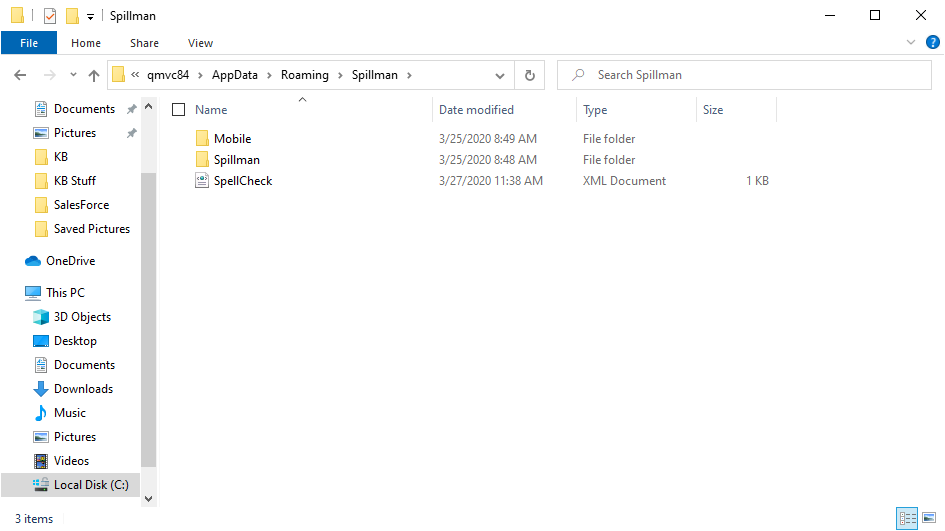Tick the select-all items checkbox
This screenshot has height=531, width=945.
coord(178,109)
